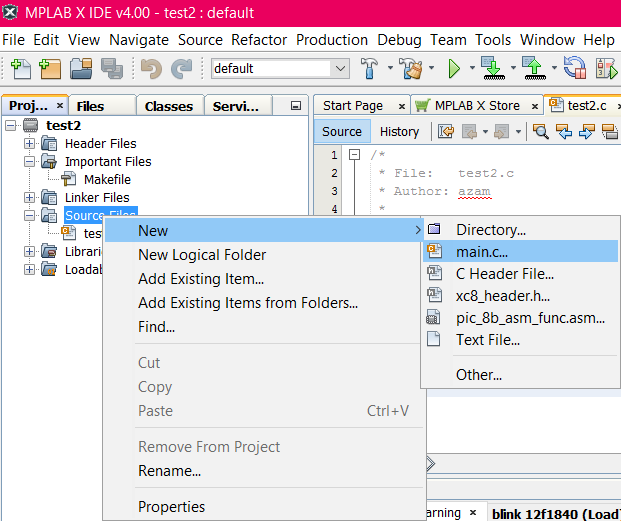621x521 pixels.
Task: Click the Make and Program Device icon
Action: pyautogui.click(x=493, y=68)
